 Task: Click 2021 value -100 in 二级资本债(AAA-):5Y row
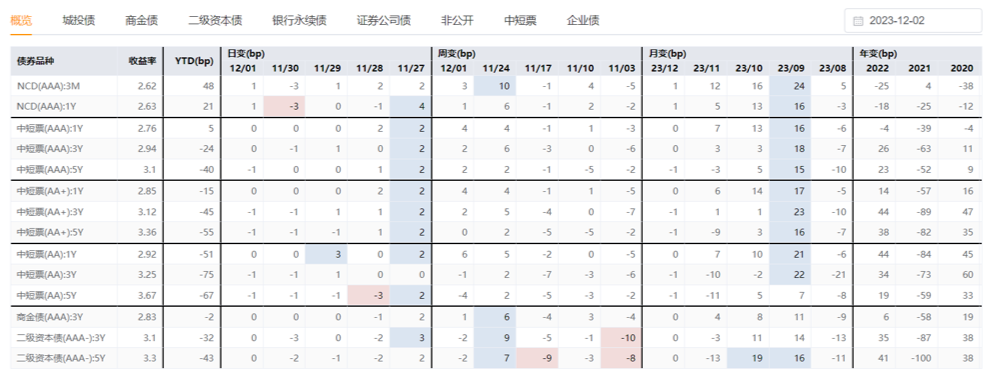tap(919, 359)
